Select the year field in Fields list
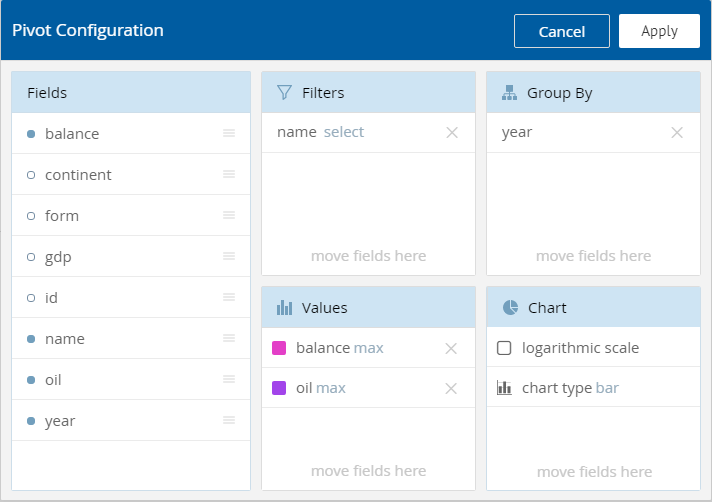 pyautogui.click(x=131, y=420)
